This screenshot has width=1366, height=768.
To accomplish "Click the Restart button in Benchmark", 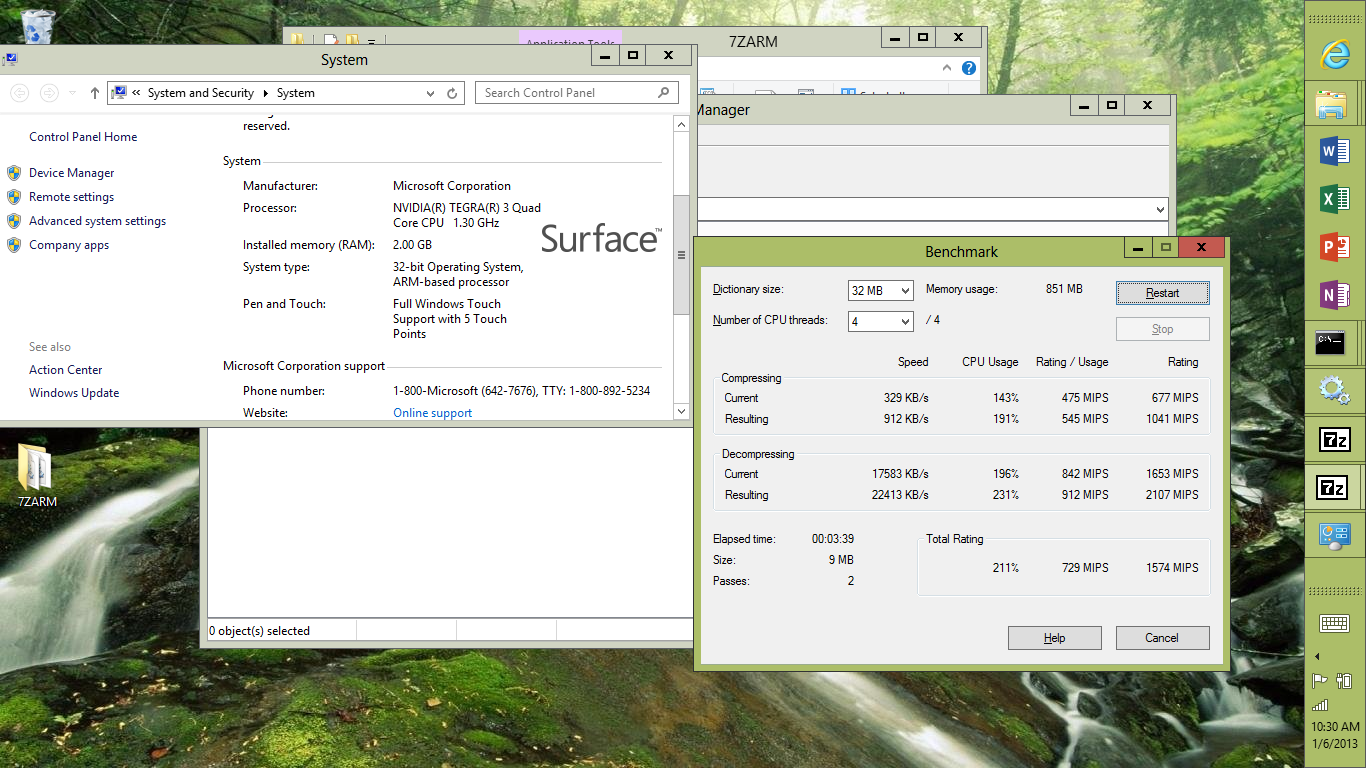I will pyautogui.click(x=1163, y=293).
